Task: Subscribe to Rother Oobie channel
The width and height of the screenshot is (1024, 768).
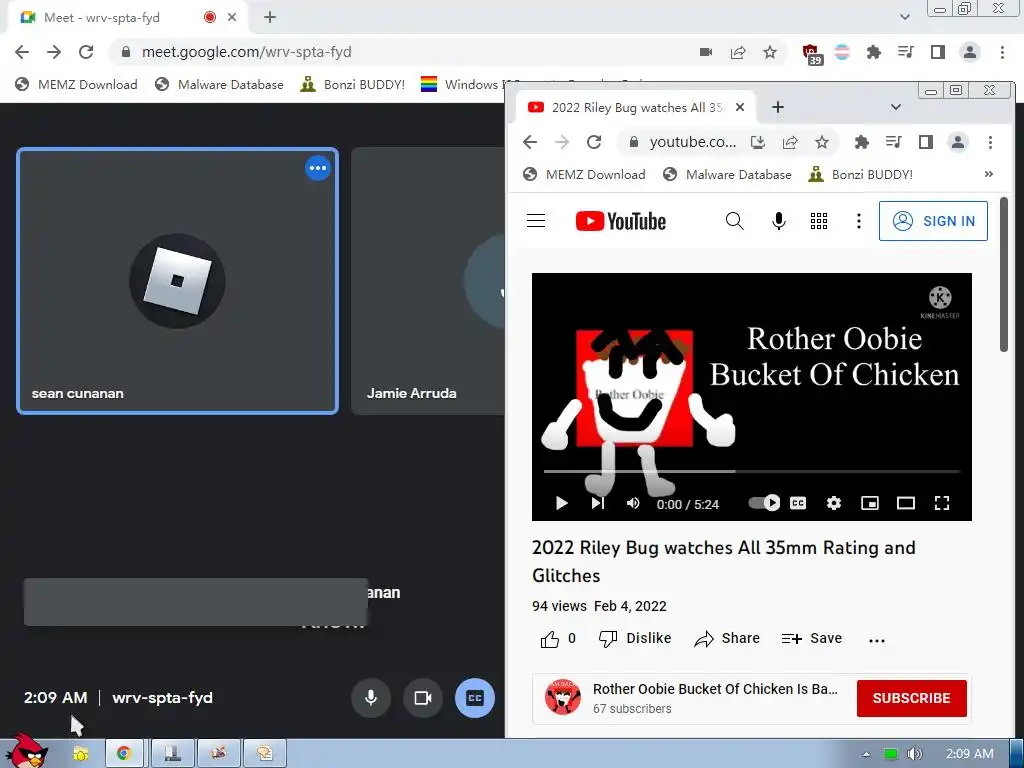Action: coord(912,698)
